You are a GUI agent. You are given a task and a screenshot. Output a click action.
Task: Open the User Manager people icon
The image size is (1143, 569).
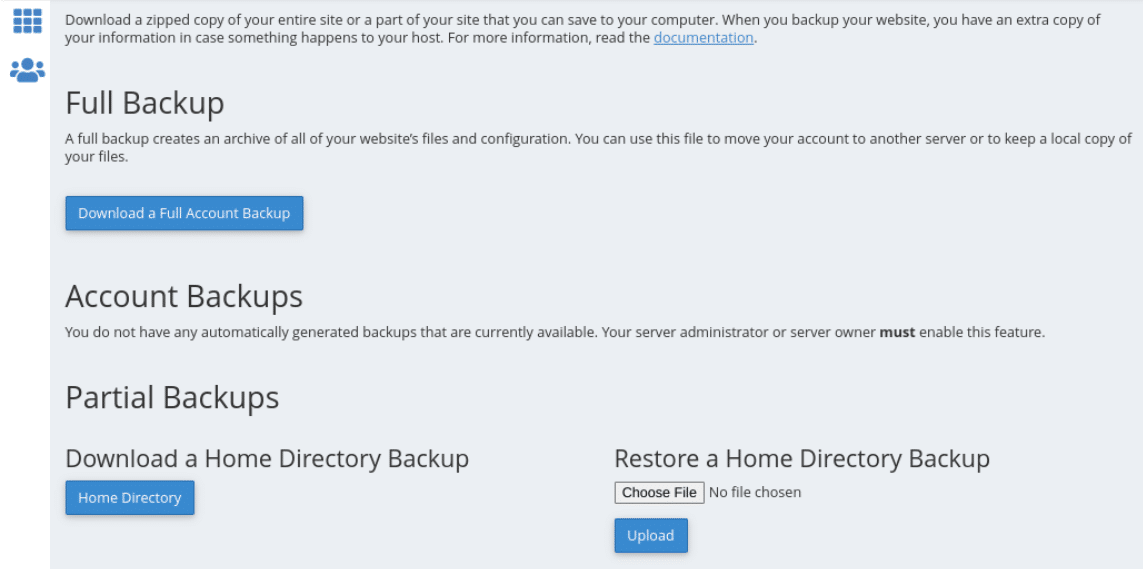pos(27,70)
